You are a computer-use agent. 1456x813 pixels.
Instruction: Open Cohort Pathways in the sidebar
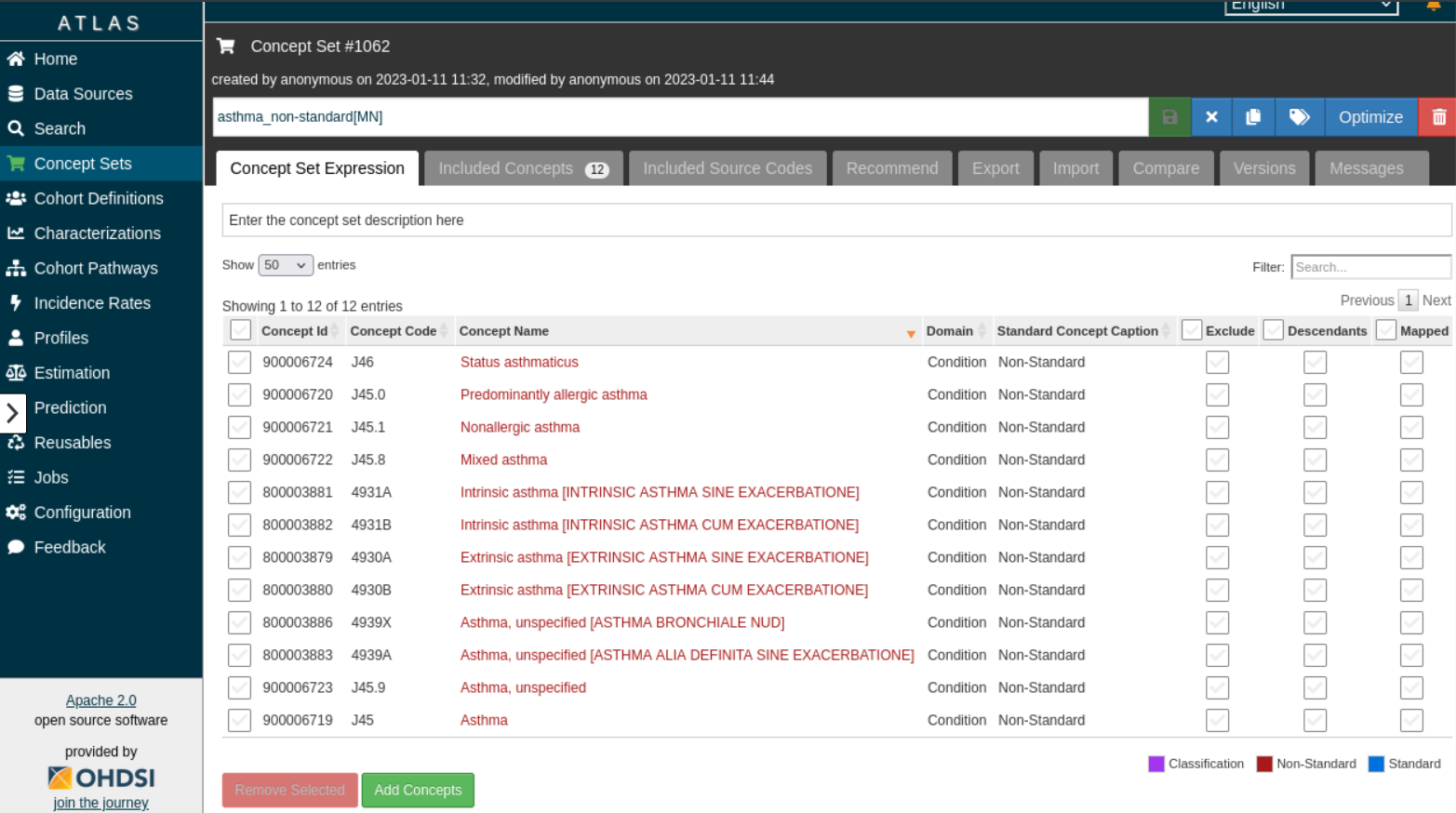[x=96, y=268]
